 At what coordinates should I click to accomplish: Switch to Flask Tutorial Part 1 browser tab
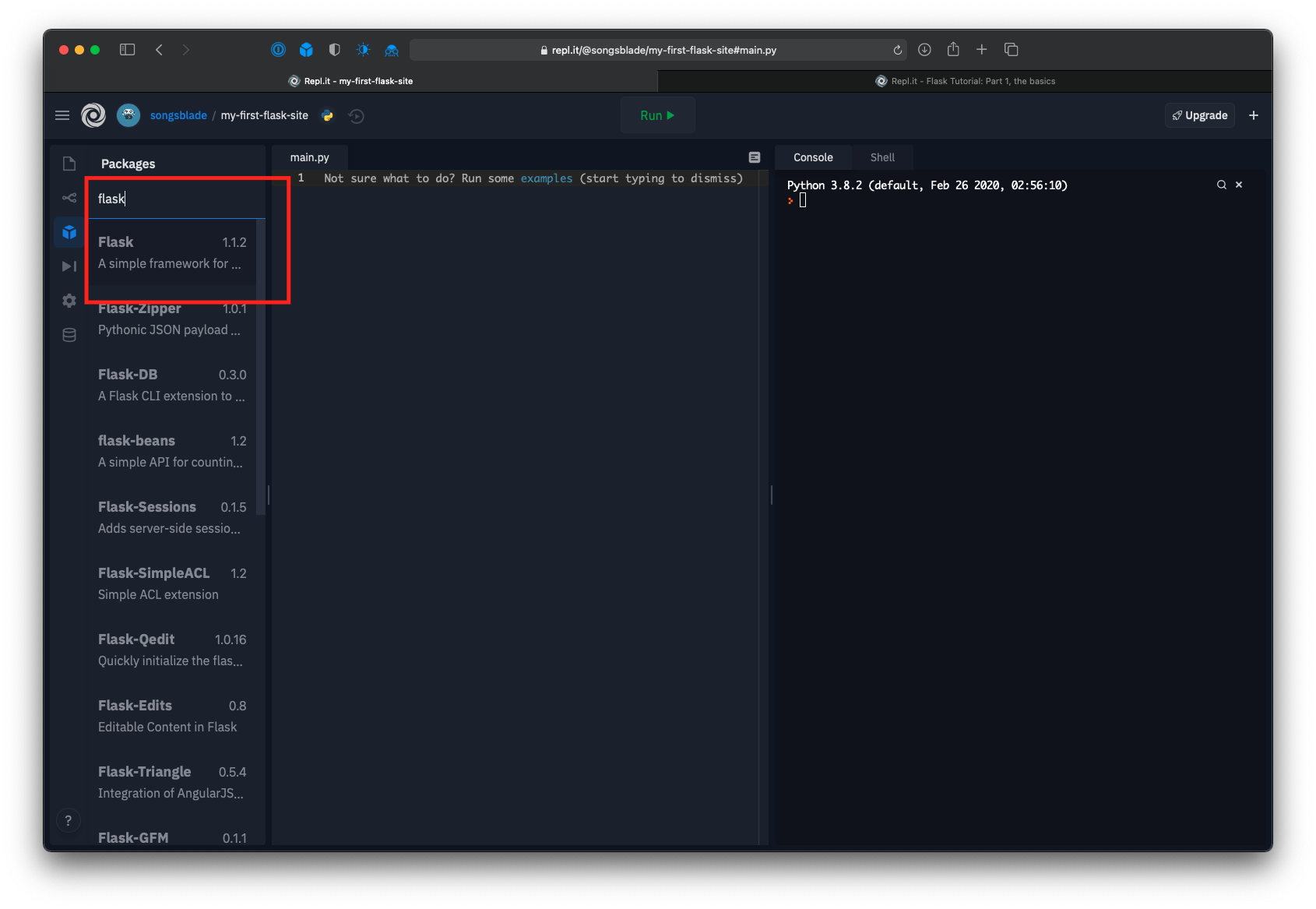(x=966, y=81)
